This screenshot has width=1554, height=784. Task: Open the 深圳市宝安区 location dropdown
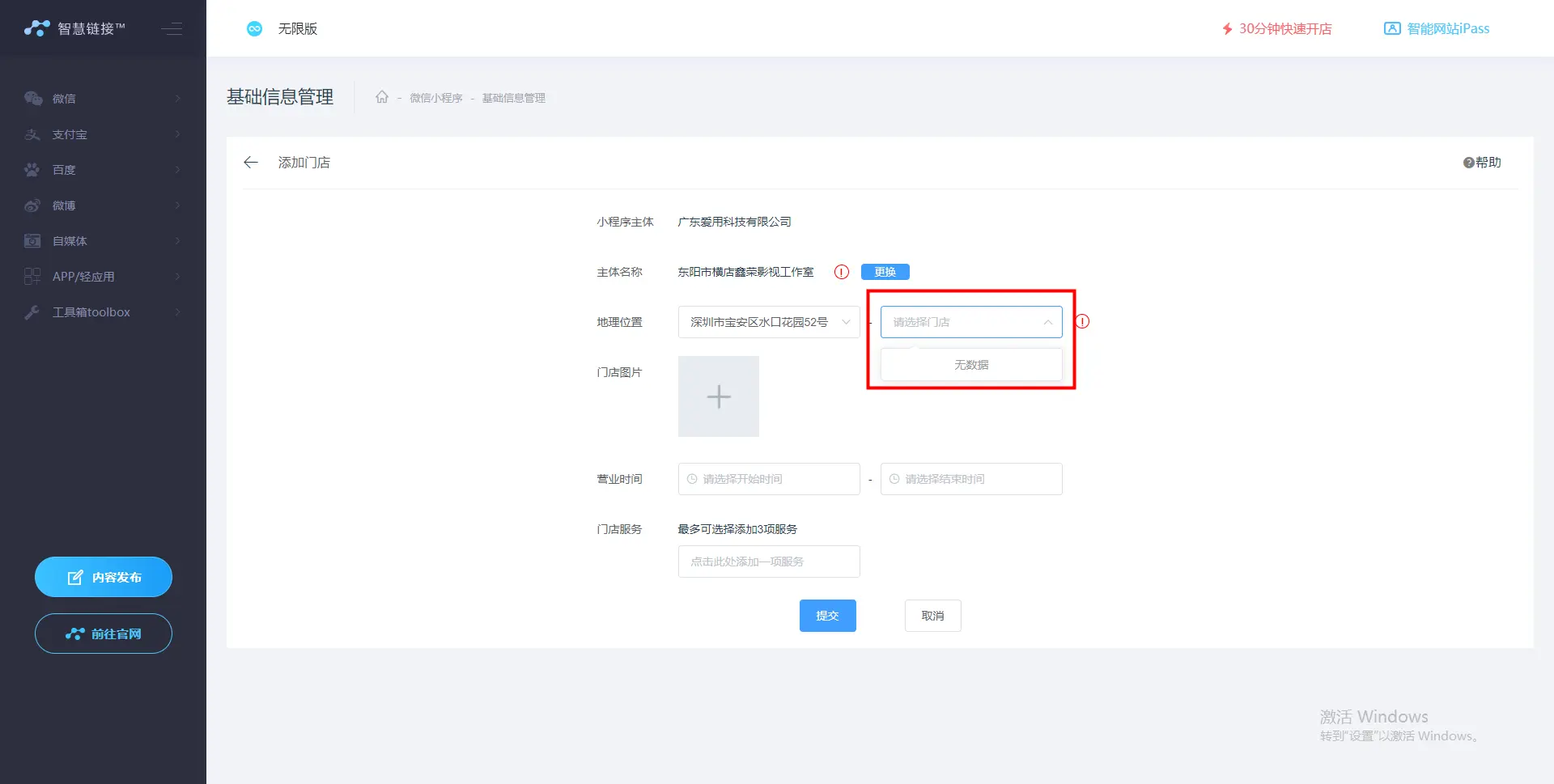pos(768,322)
